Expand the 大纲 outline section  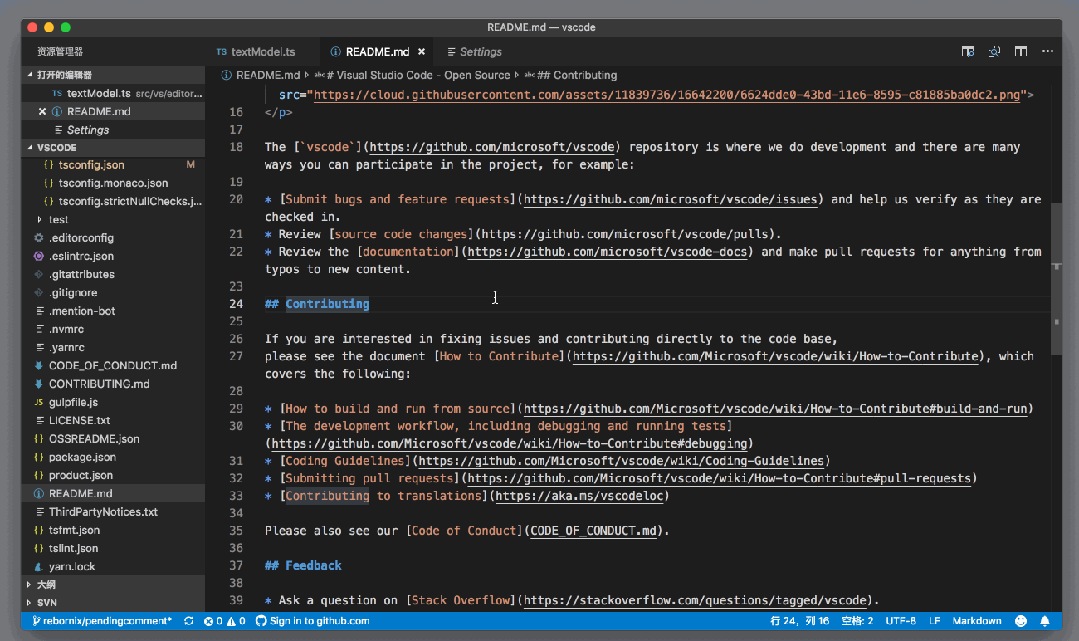[x=46, y=584]
